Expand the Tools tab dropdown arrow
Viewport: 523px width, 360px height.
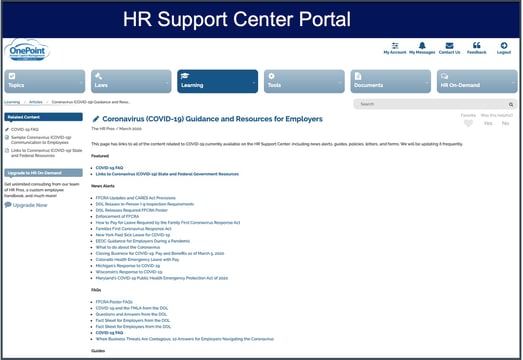click(340, 82)
